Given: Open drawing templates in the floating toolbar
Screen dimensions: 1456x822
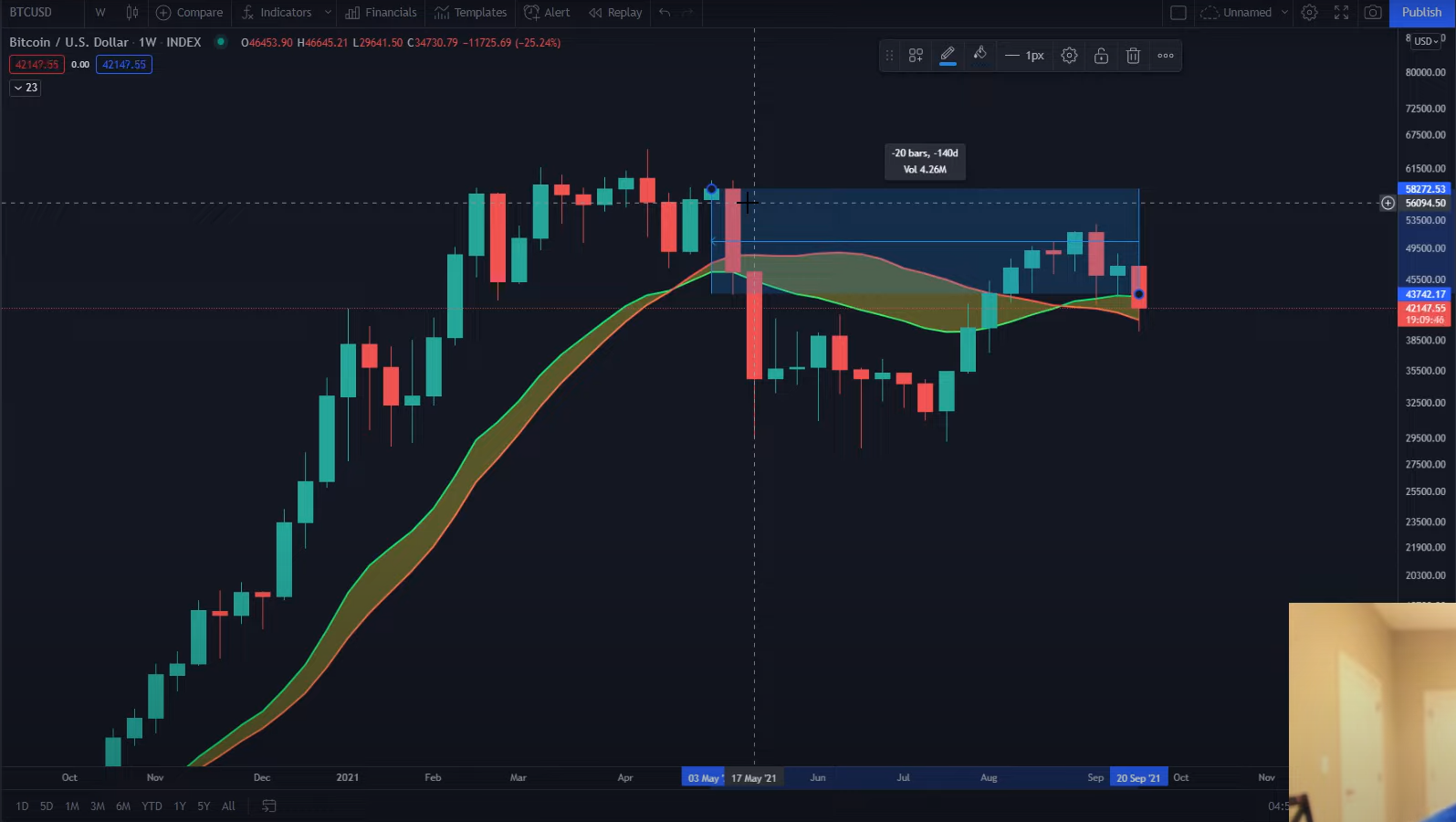Looking at the screenshot, I should (x=916, y=56).
